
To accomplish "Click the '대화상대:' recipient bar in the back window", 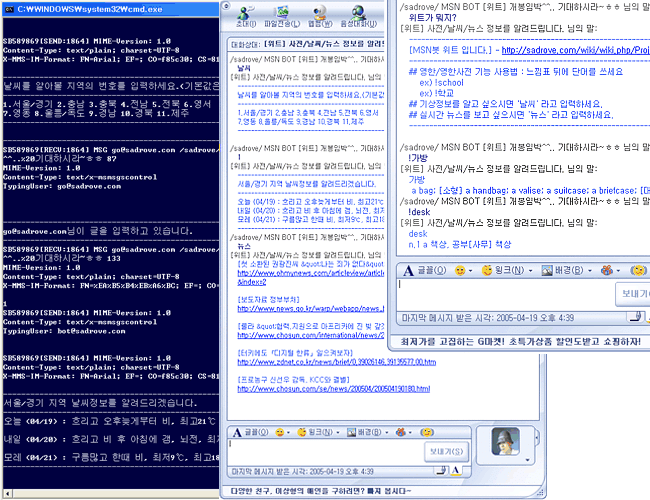I will click(x=307, y=44).
